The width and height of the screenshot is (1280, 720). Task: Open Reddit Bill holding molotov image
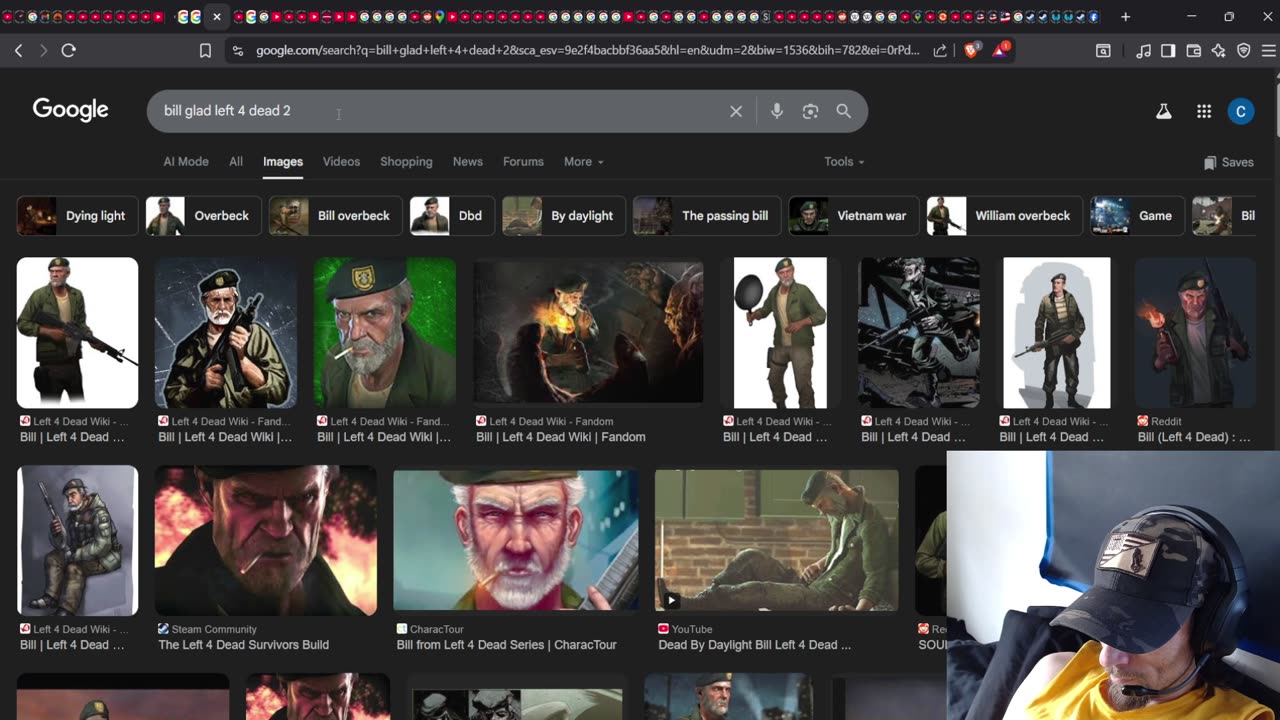1195,333
